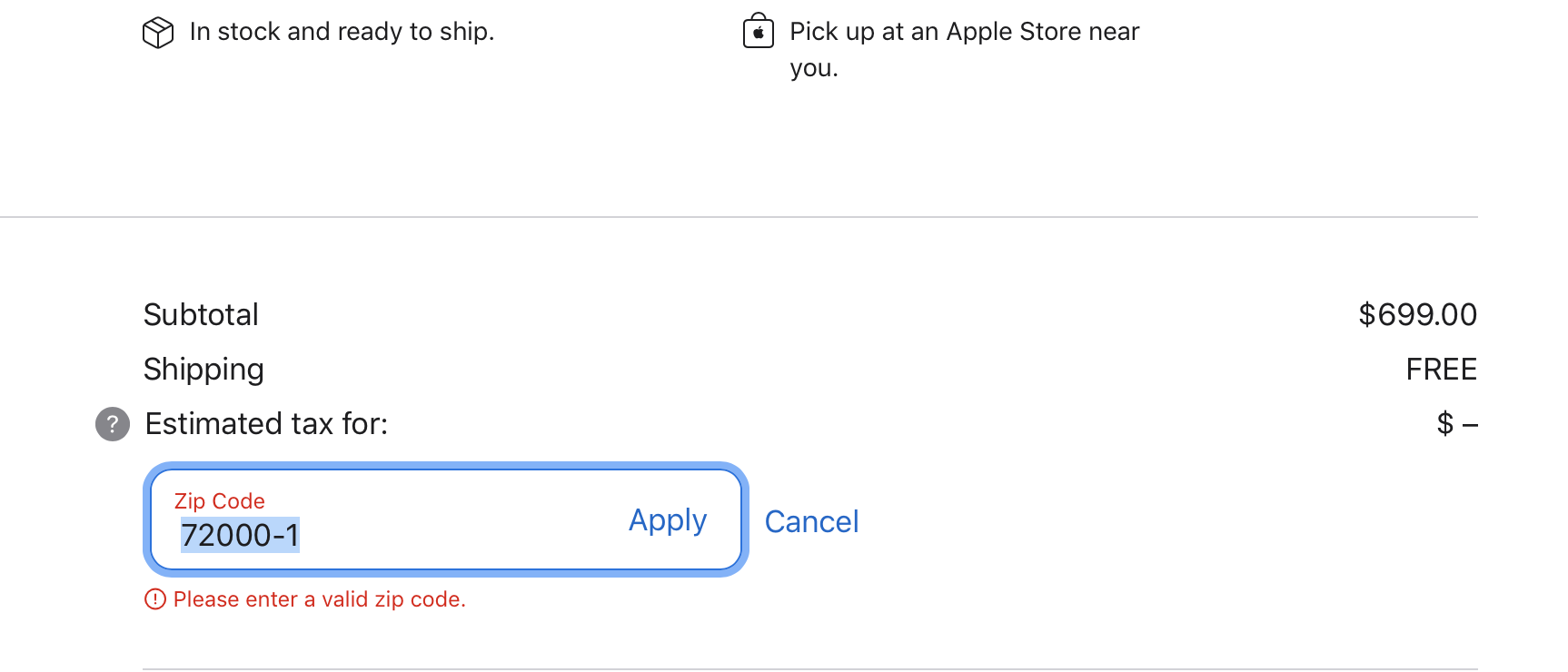The width and height of the screenshot is (1568, 672).
Task: Click the Apple Store bag pickup icon
Action: [x=758, y=32]
